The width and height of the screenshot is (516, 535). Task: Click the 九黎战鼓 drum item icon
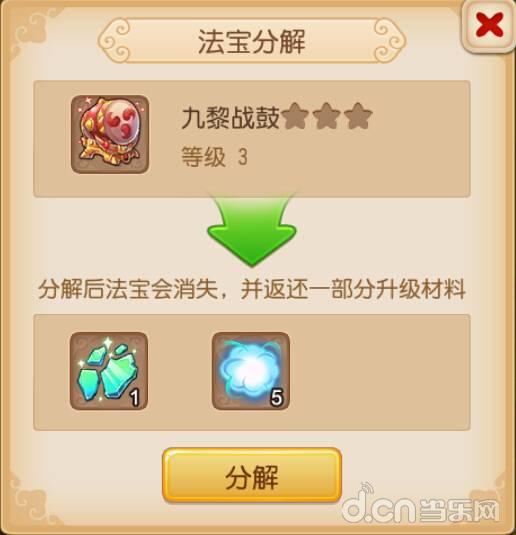point(110,134)
